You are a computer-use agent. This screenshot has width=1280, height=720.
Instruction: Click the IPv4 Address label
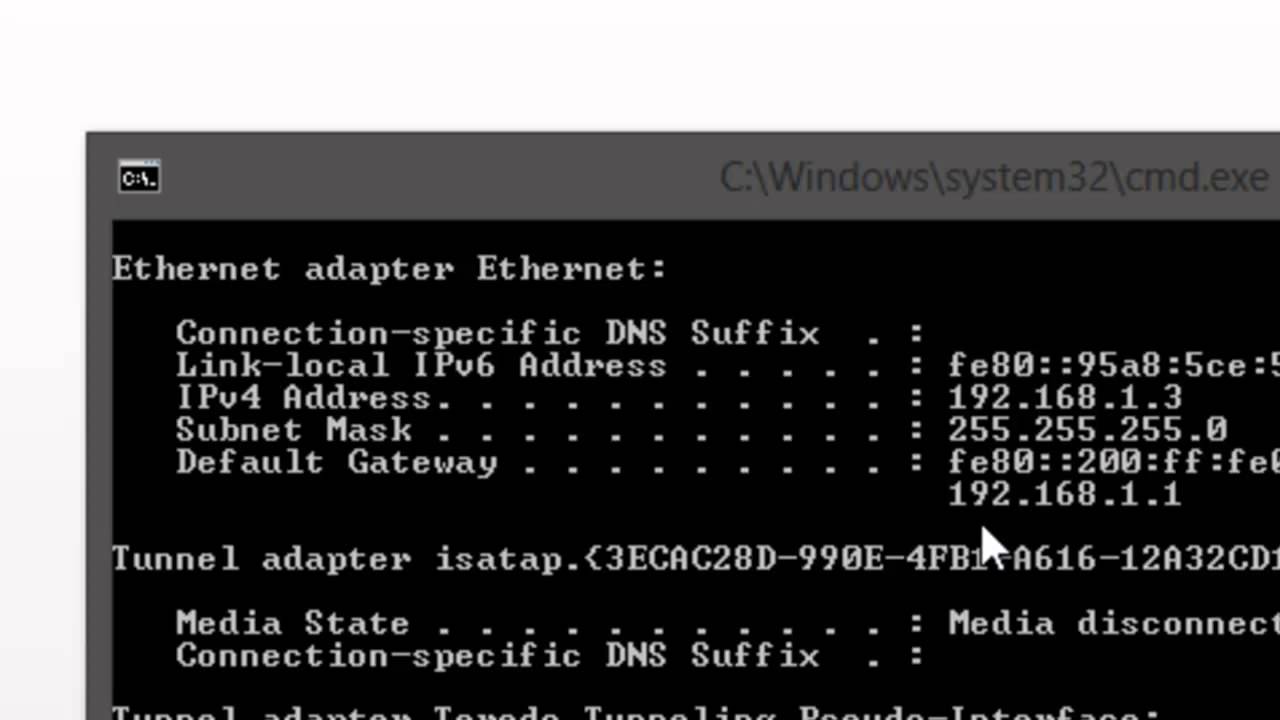click(x=303, y=398)
